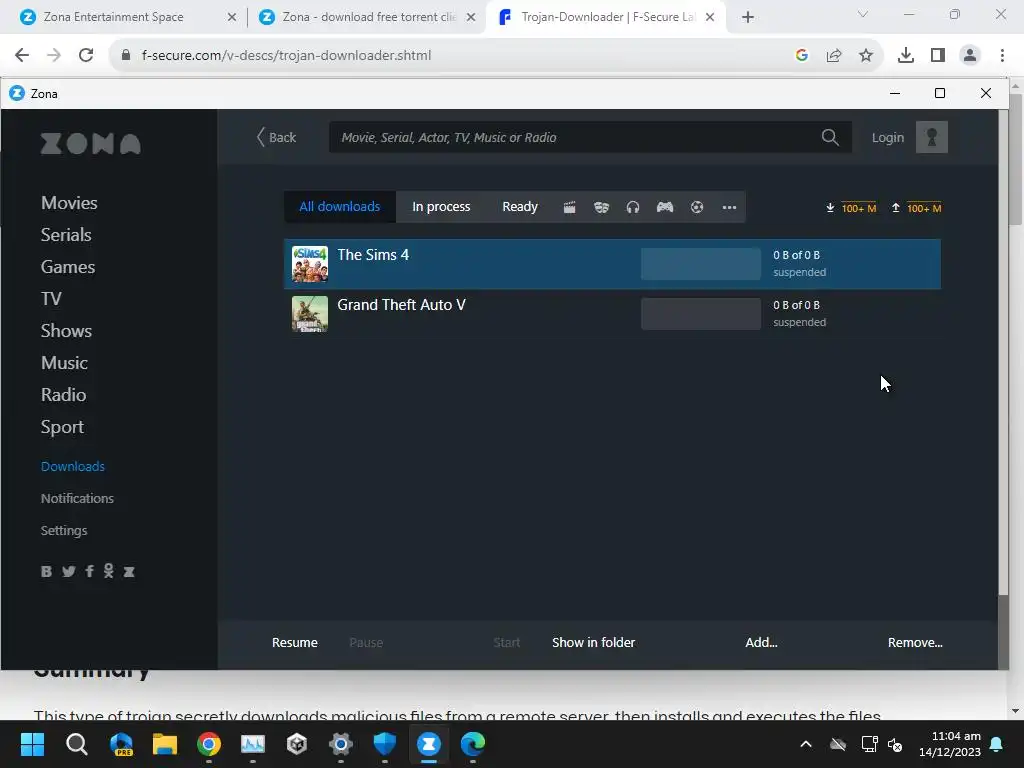
Task: Open Chrome tab search chevron
Action: [x=863, y=14]
